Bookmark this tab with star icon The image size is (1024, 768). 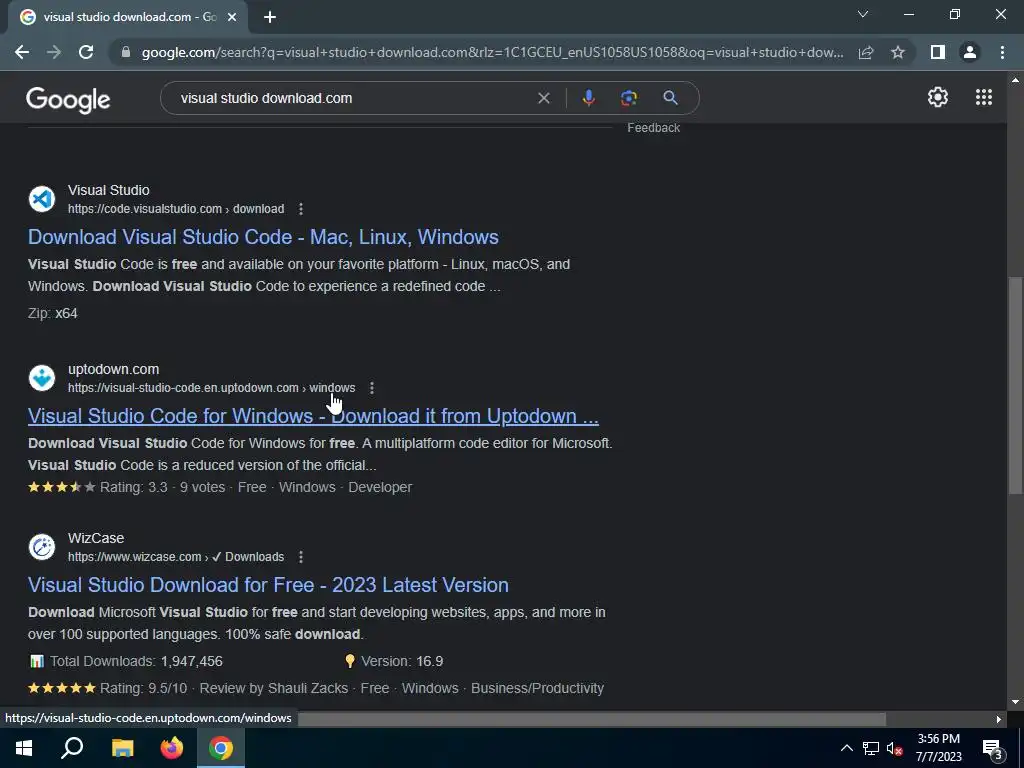click(x=898, y=52)
